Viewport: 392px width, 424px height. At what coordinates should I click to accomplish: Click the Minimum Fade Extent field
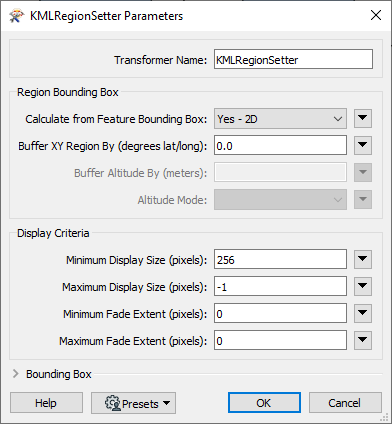pos(280,313)
